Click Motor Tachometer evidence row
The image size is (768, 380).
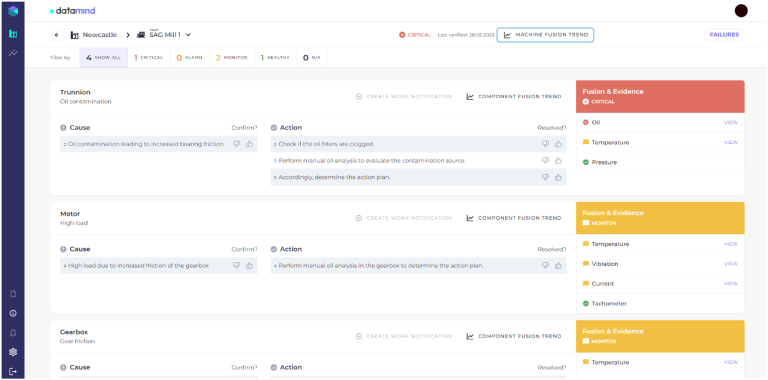[x=660, y=304]
